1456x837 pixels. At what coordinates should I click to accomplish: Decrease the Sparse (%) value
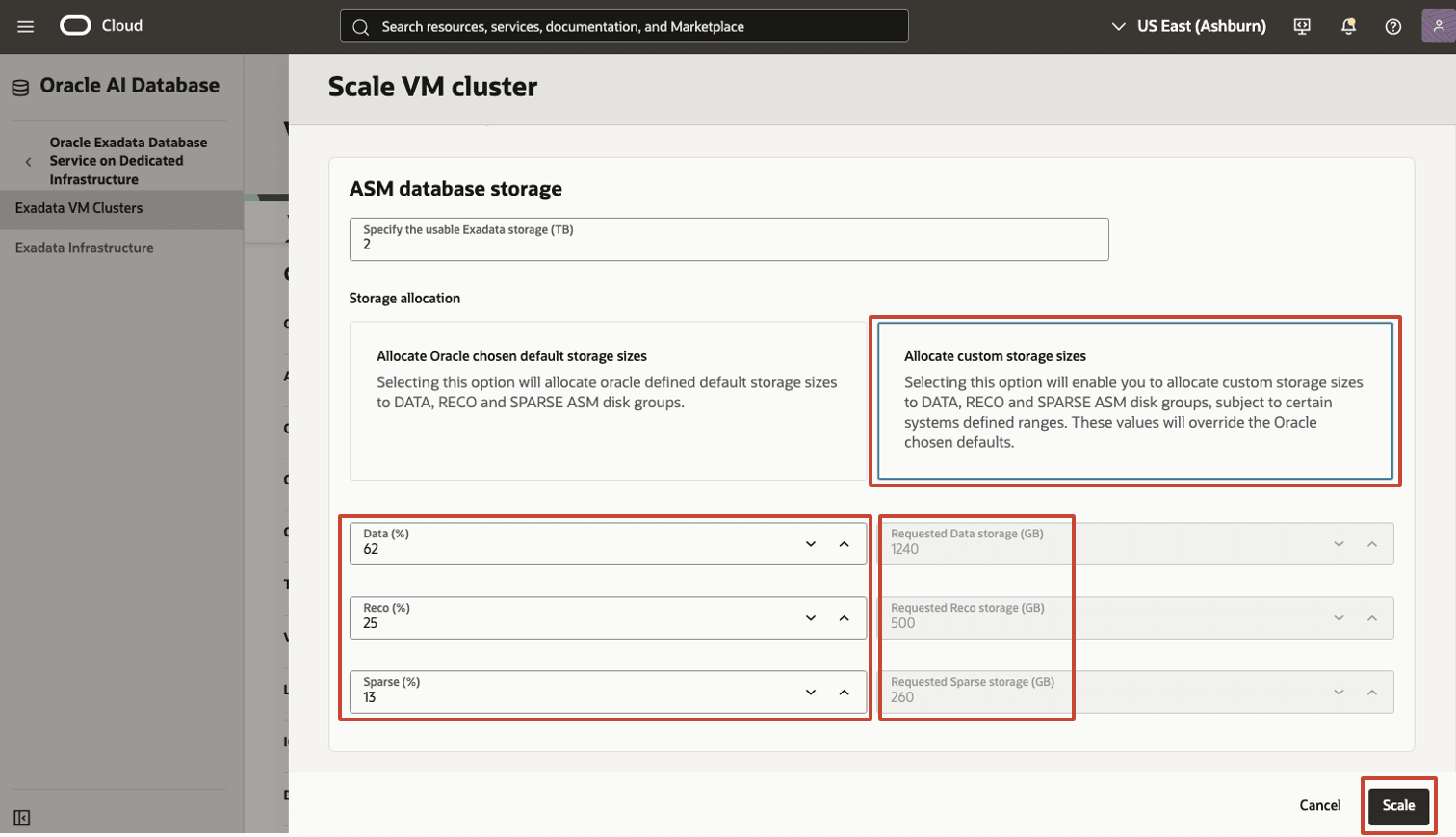pos(811,693)
